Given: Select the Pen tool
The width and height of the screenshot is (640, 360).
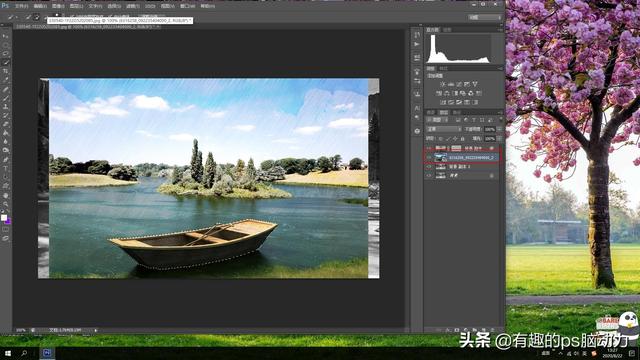Looking at the screenshot, I should pyautogui.click(x=5, y=160).
